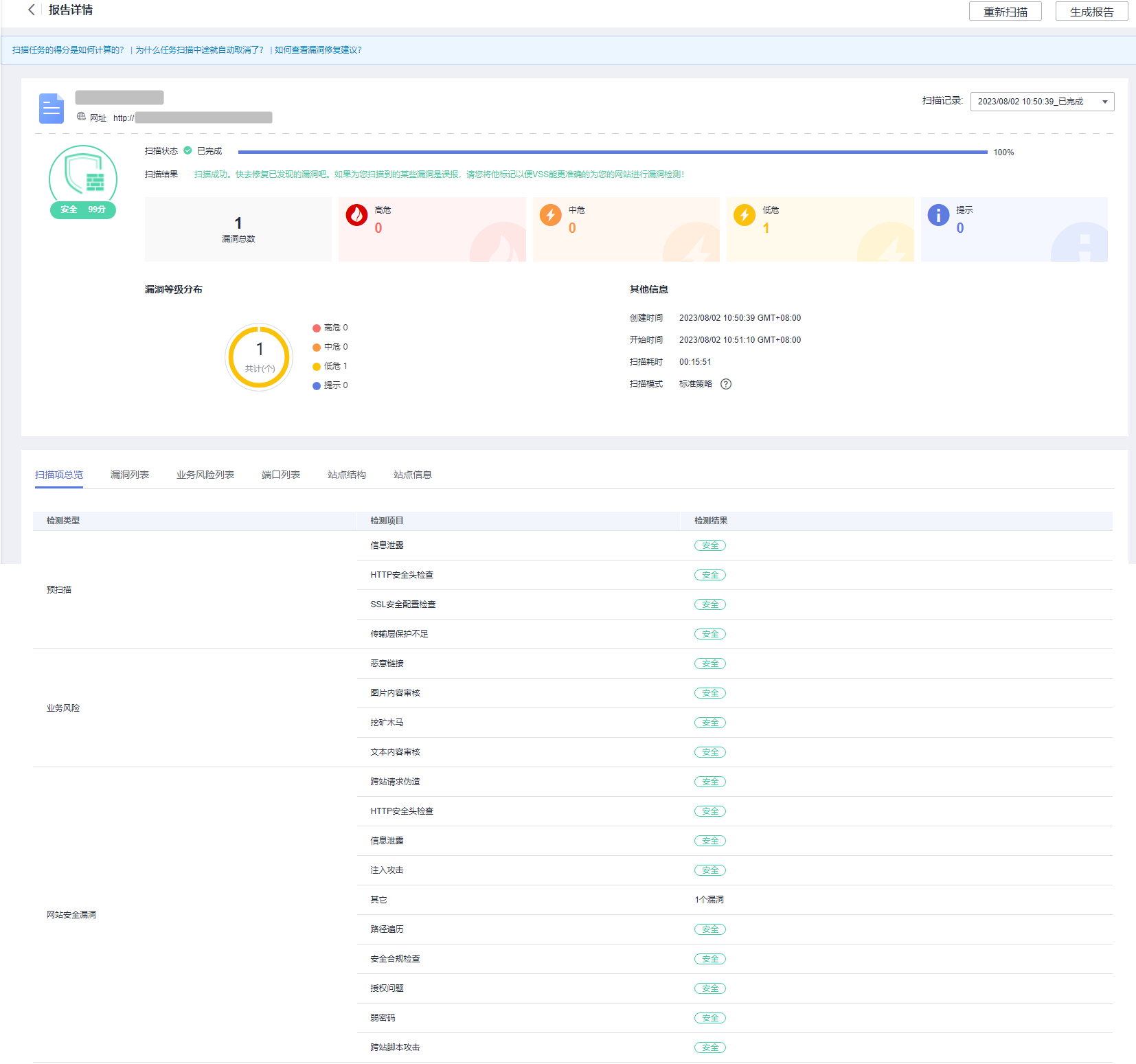Screen dimensions: 1136x1064
Task: Open the 业务风险列表 tab
Action: [x=205, y=475]
